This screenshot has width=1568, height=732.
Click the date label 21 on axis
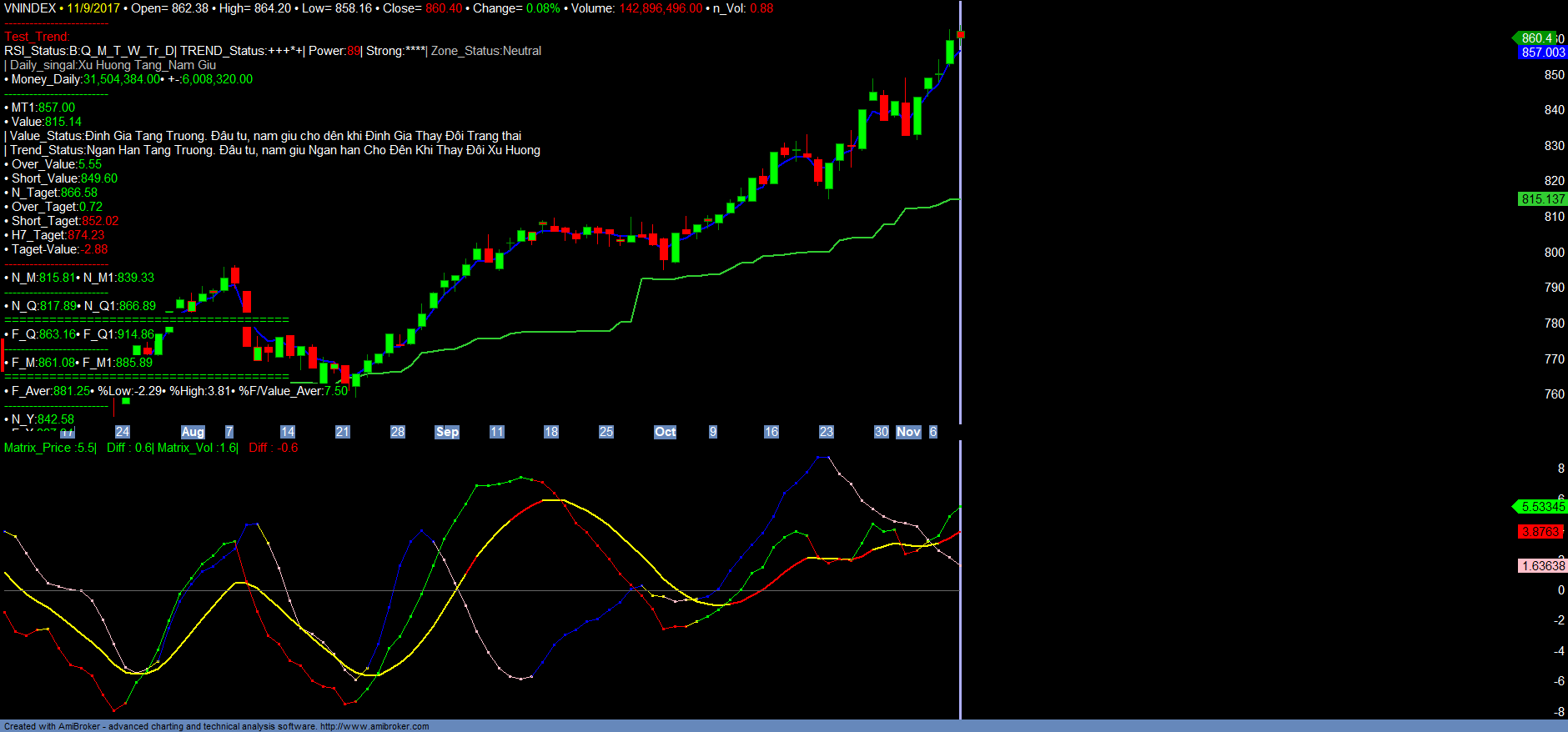coord(343,432)
